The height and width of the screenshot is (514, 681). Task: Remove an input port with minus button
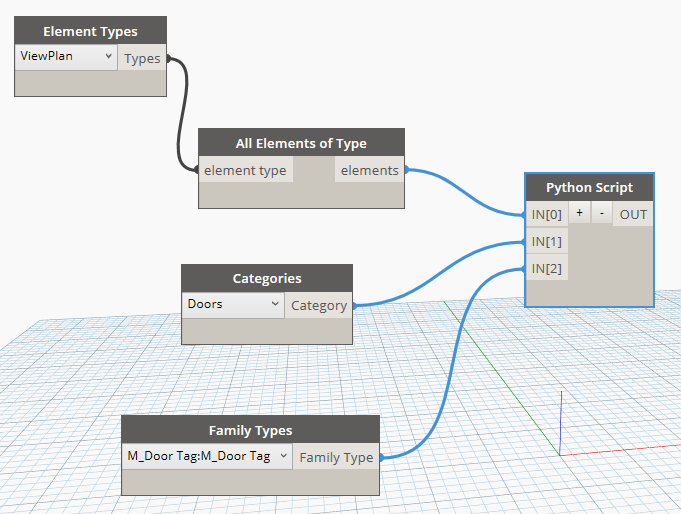[x=601, y=214]
